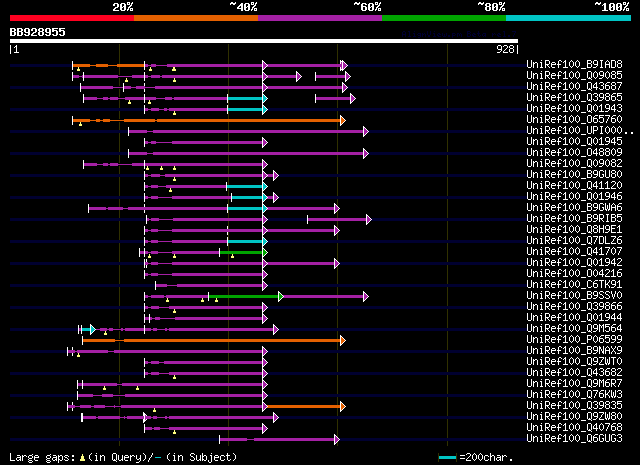
Task: Select the UniRef100_O48809 label
Action: (574, 153)
